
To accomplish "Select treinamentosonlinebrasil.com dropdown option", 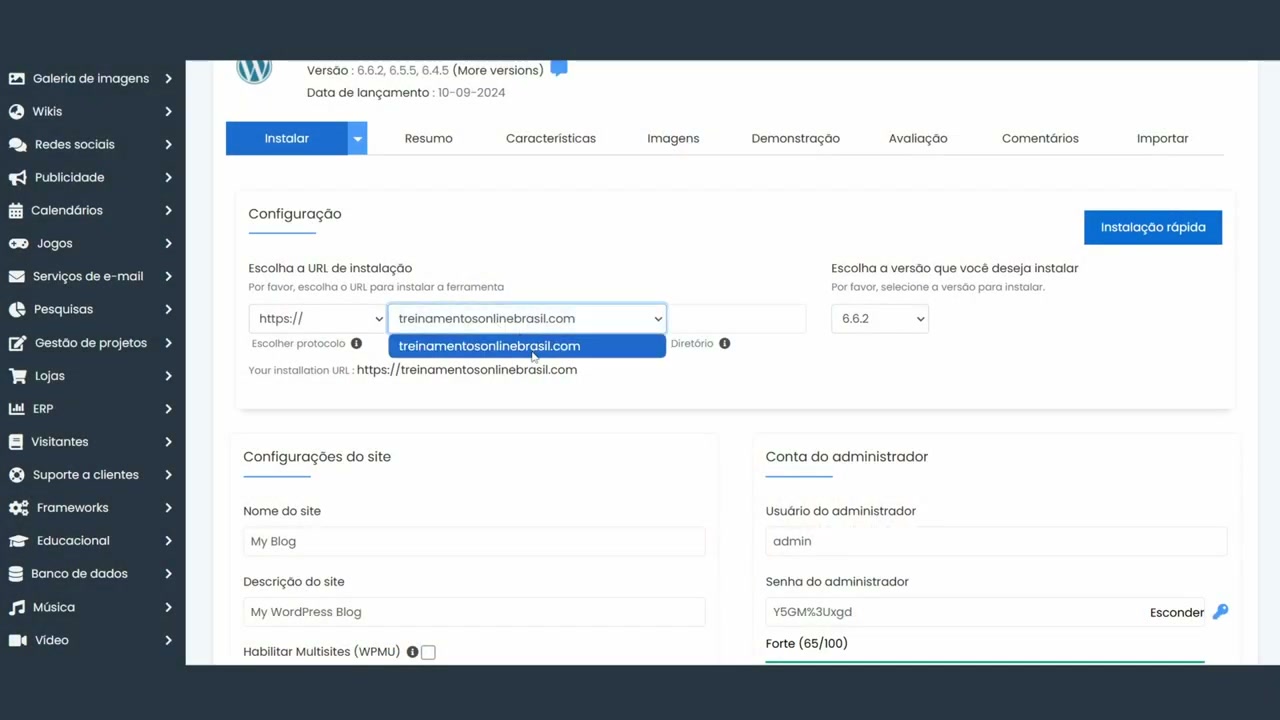I will coord(527,346).
